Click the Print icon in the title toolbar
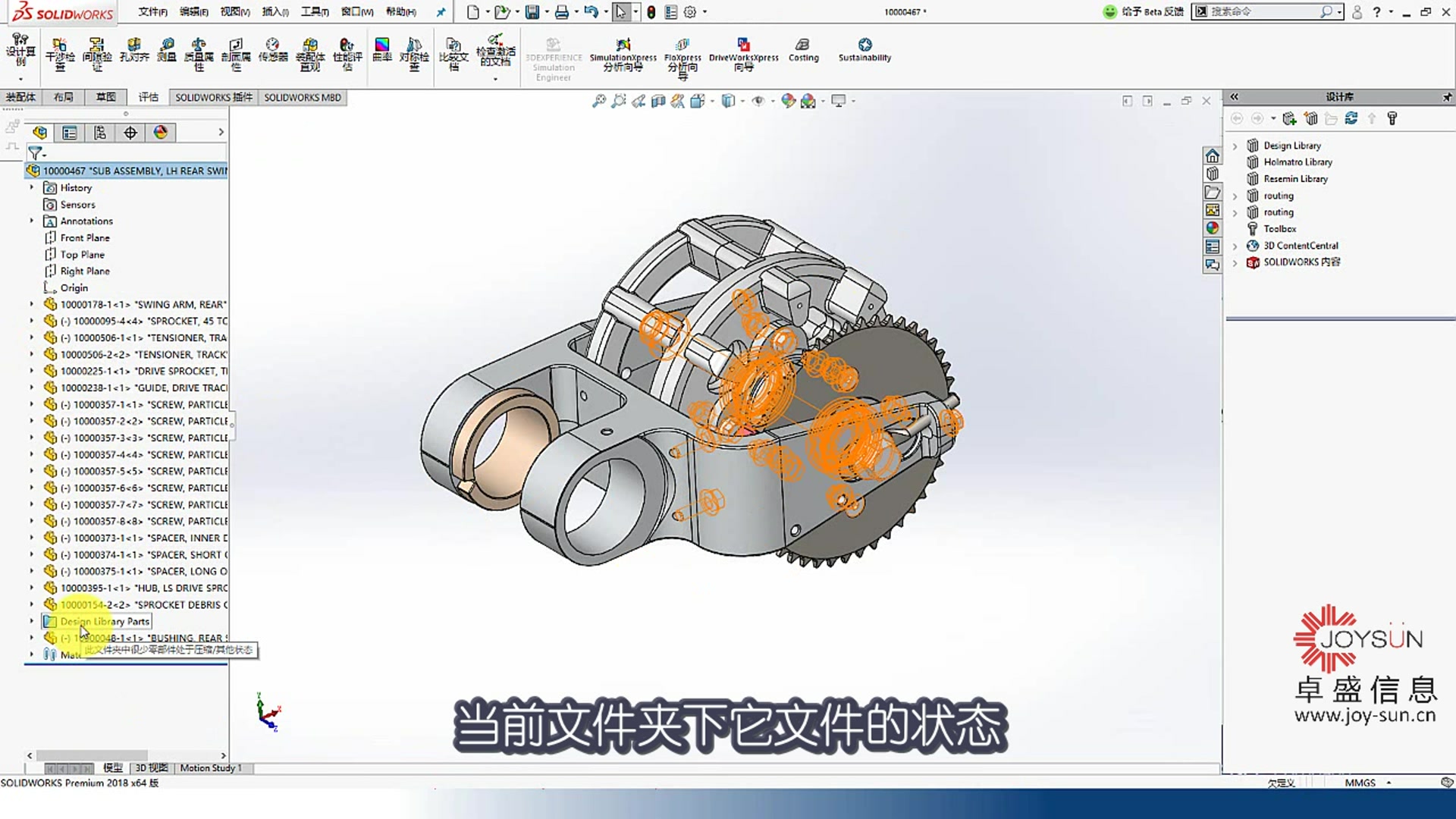The height and width of the screenshot is (819, 1456). point(561,11)
